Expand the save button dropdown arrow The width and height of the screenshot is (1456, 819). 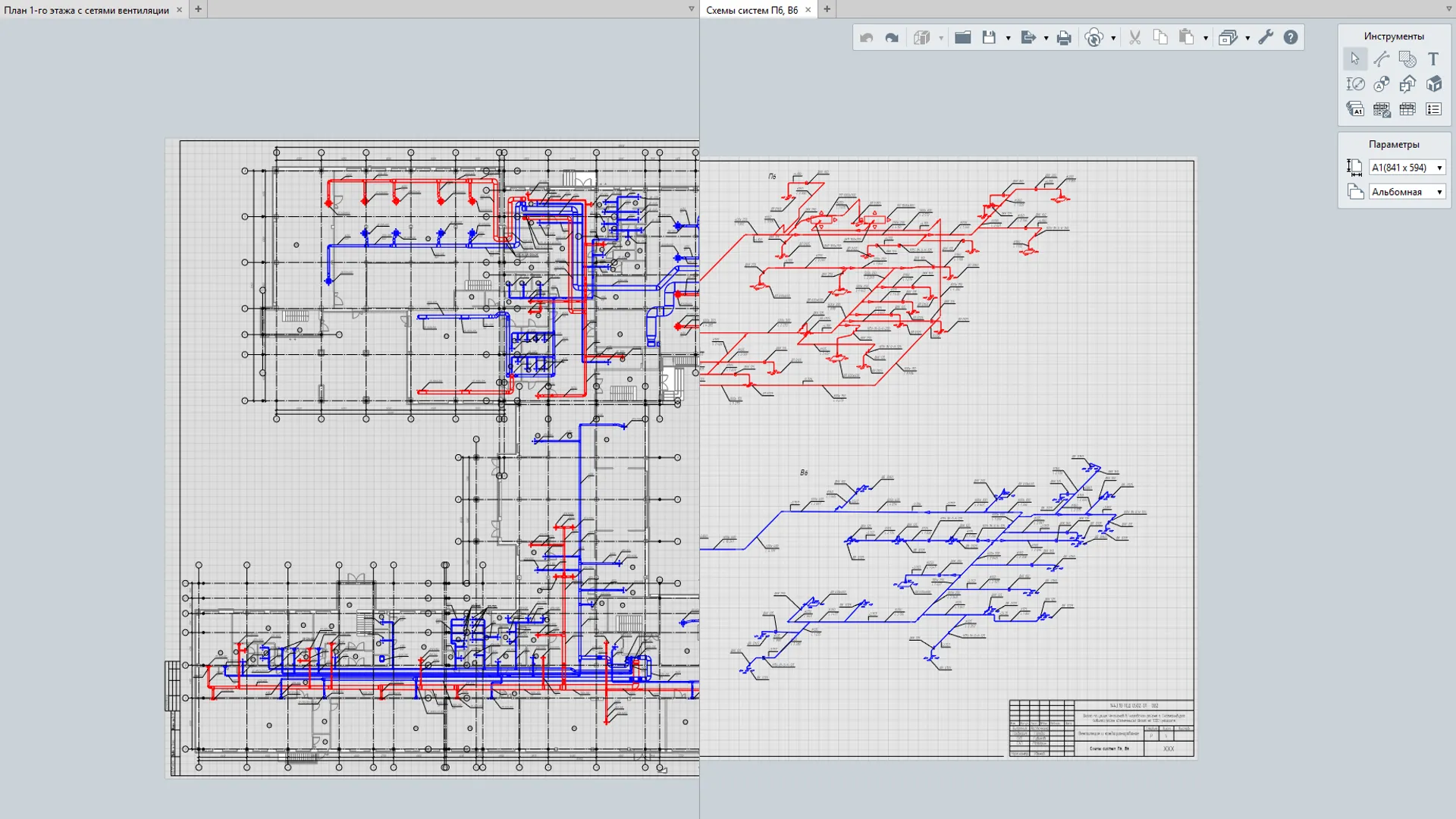coord(1008,38)
